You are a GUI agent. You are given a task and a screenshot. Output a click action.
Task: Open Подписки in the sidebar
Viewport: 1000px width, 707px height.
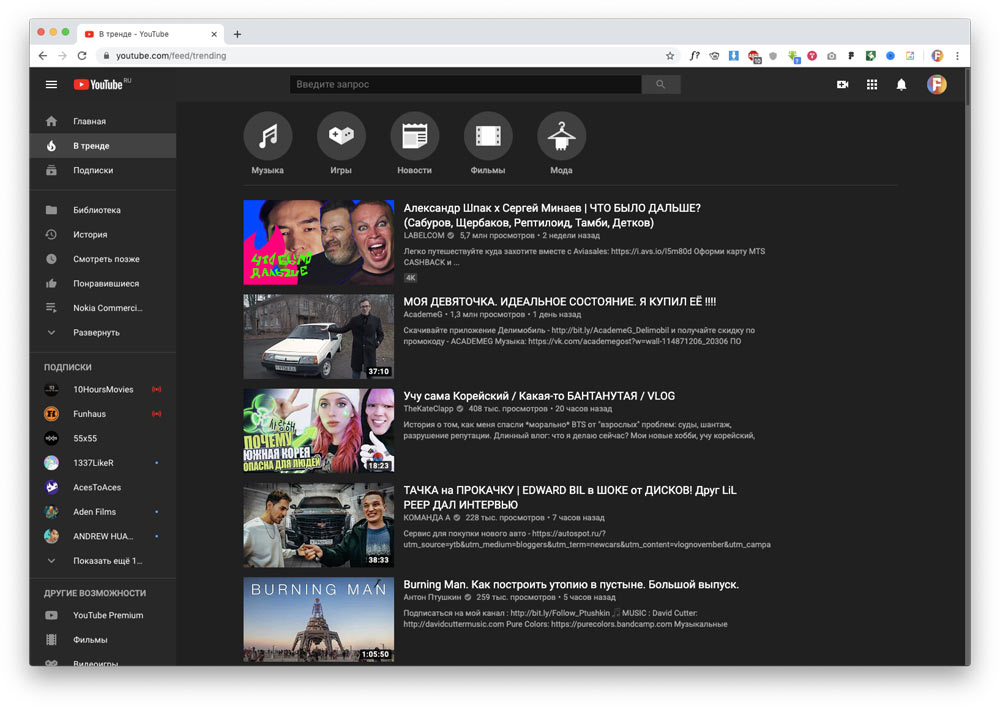pos(92,170)
